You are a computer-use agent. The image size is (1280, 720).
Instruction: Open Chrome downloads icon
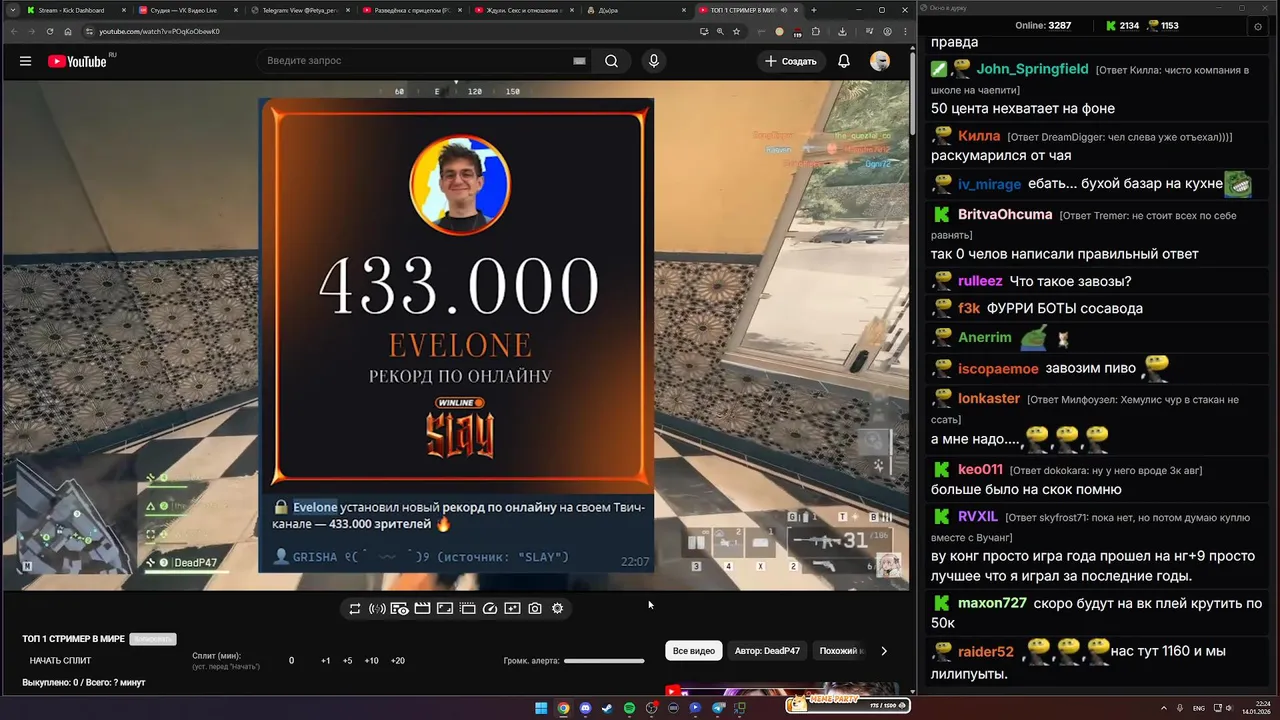point(842,31)
